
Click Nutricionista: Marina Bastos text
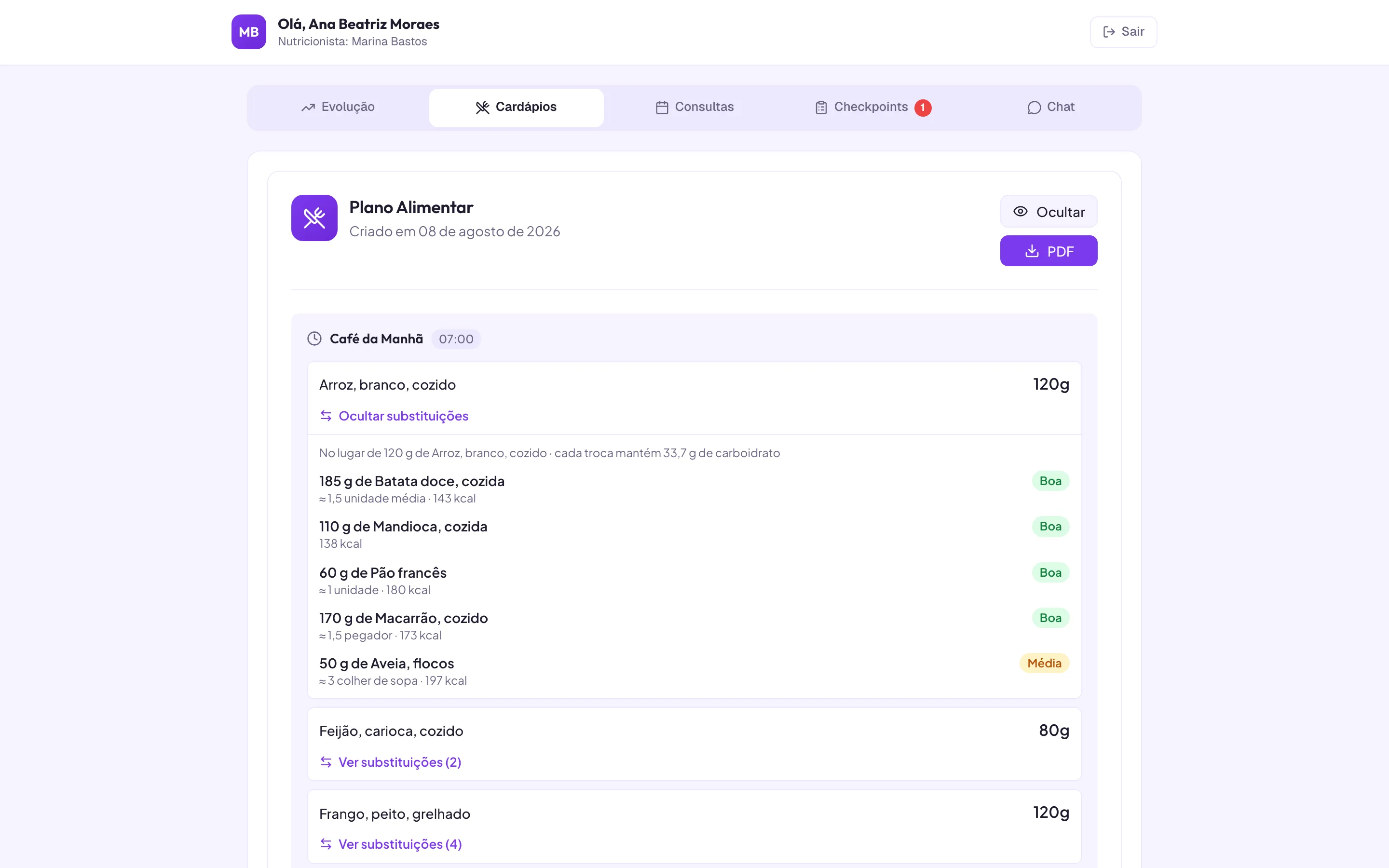[353, 42]
